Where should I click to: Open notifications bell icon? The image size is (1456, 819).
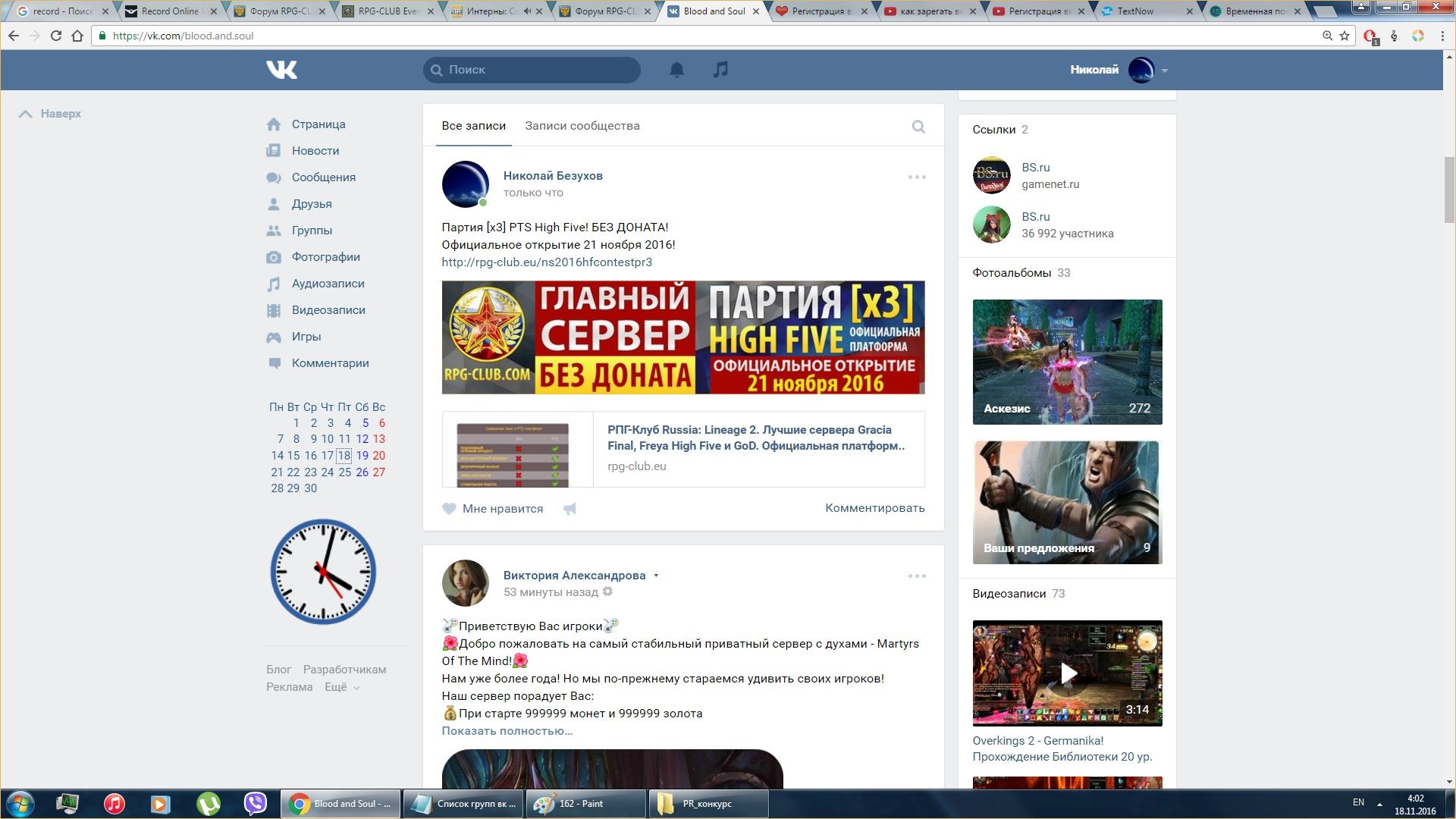point(676,70)
